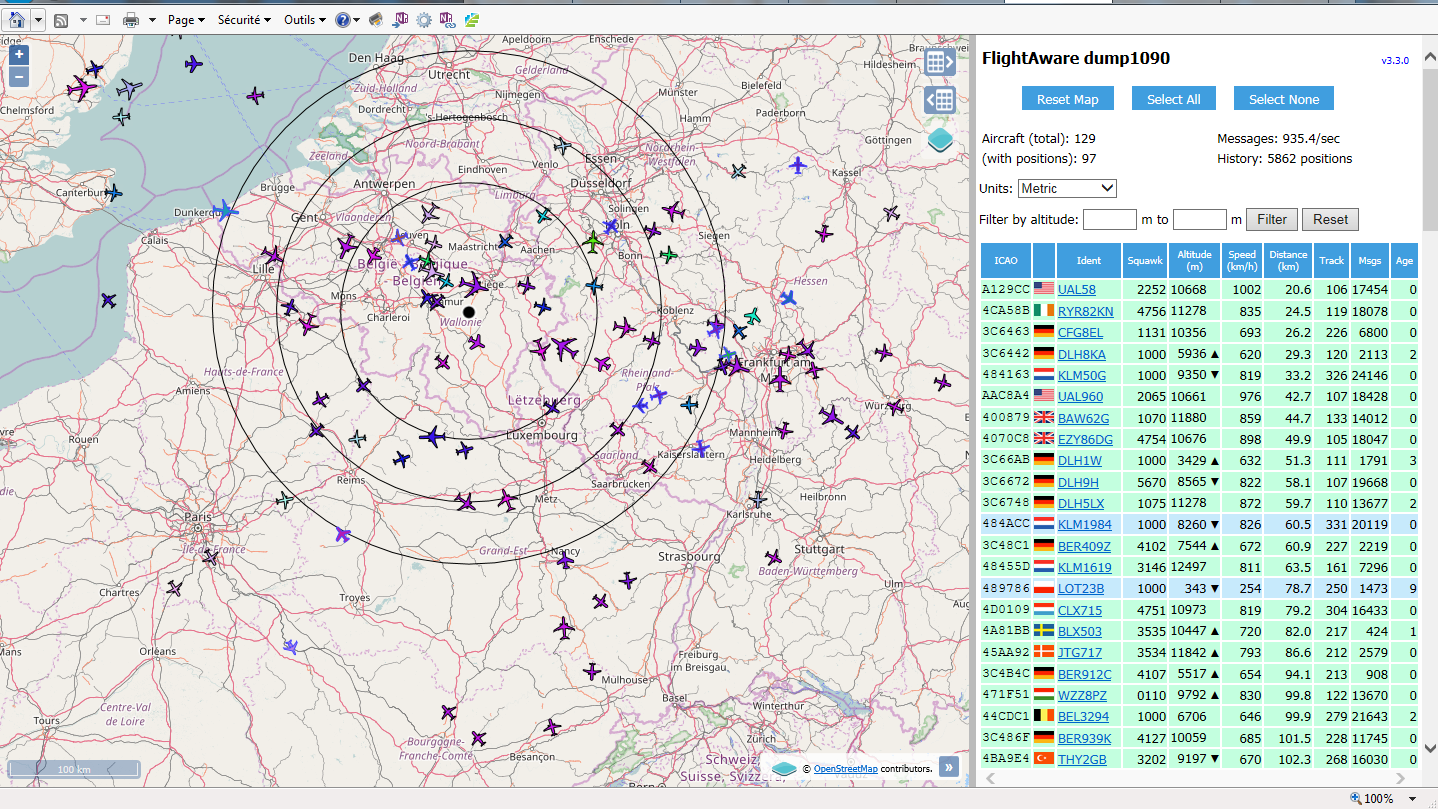Image resolution: width=1438 pixels, height=809 pixels.
Task: Click the table horizontal scrollbar left arrow
Action: pyautogui.click(x=989, y=778)
